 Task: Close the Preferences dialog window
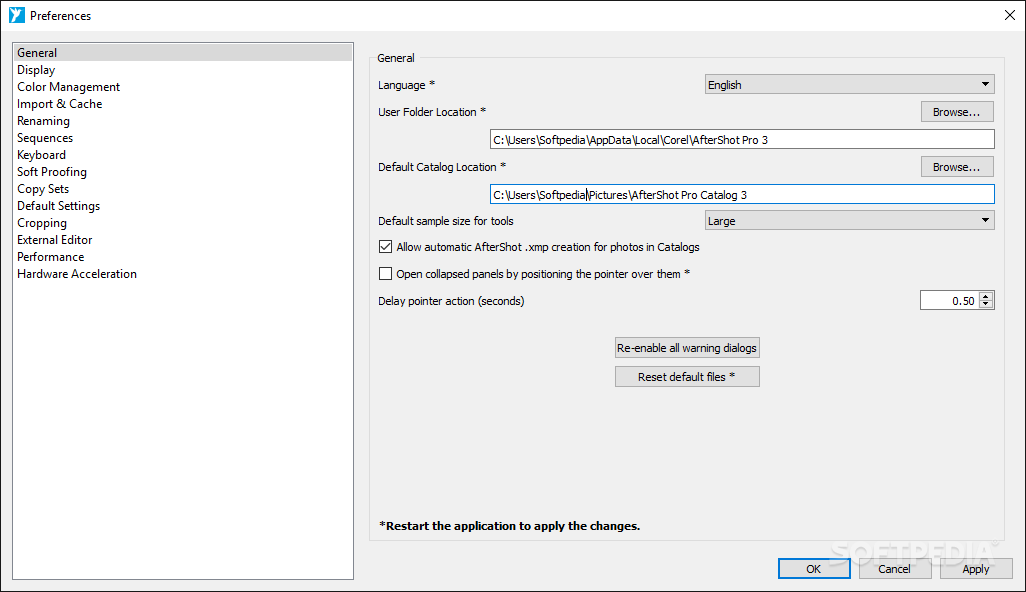pyautogui.click(x=1010, y=15)
